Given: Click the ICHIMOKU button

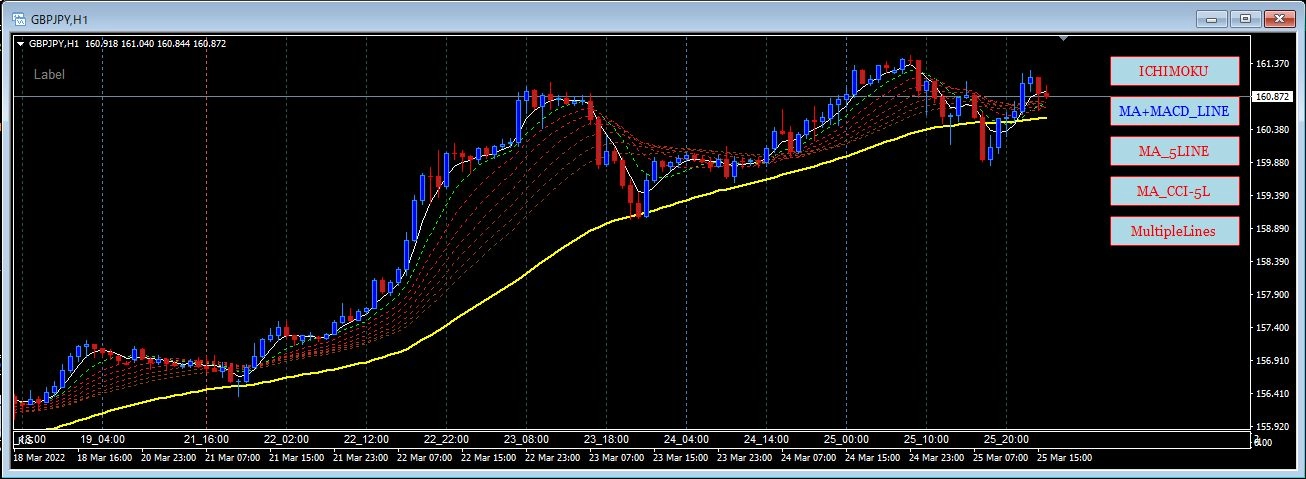Looking at the screenshot, I should 1174,71.
